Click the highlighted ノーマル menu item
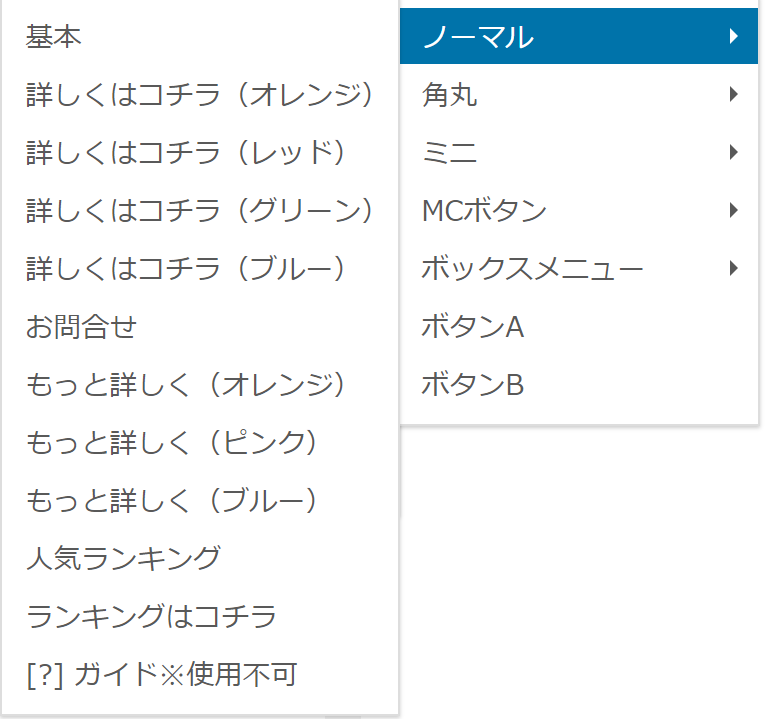Viewport: 767px width, 719px height. (x=579, y=36)
